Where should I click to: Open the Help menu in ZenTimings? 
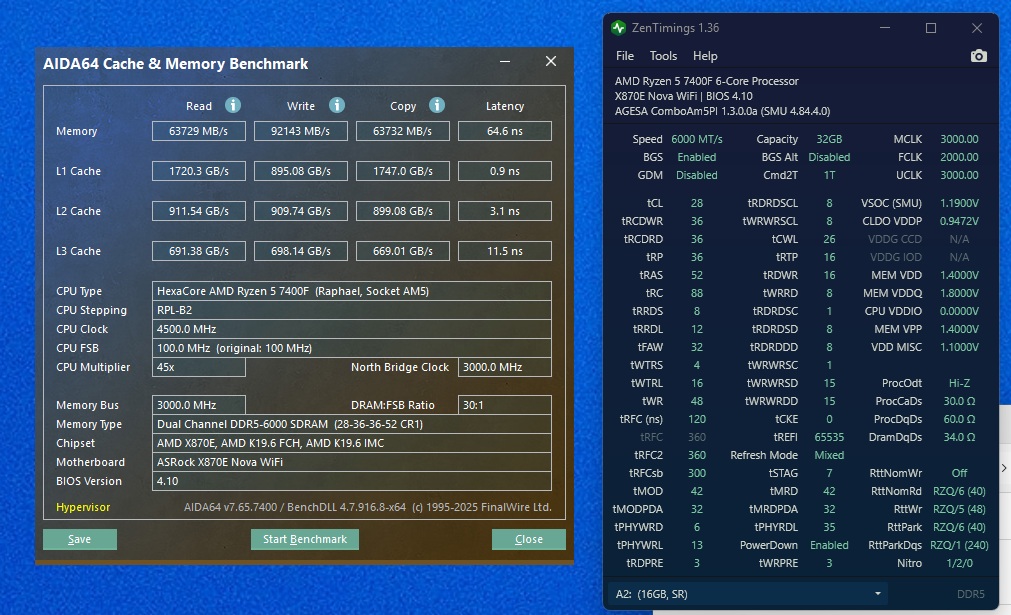[705, 56]
